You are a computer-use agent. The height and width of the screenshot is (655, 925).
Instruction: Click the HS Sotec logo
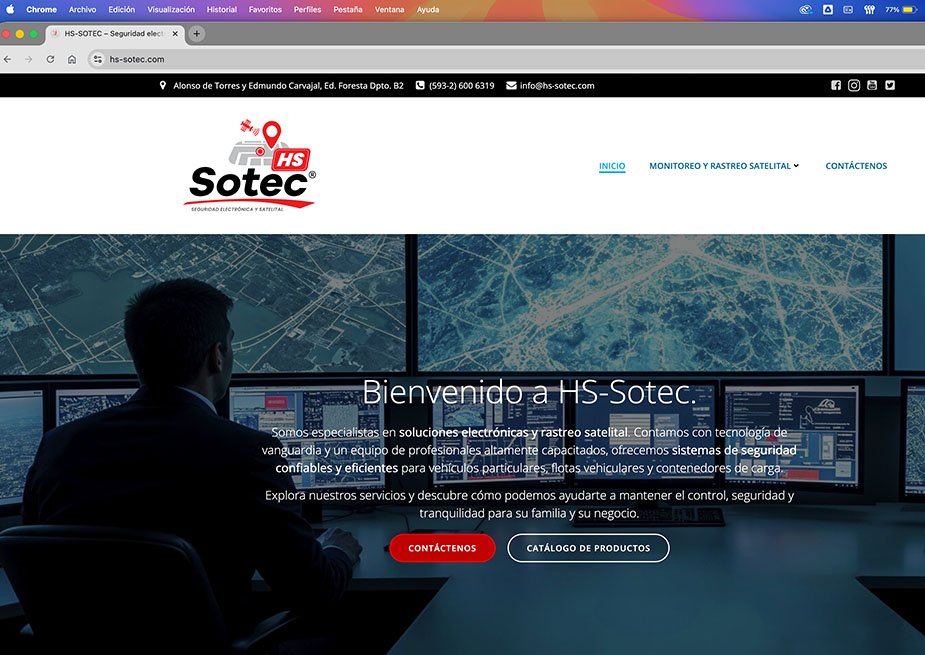(x=252, y=166)
